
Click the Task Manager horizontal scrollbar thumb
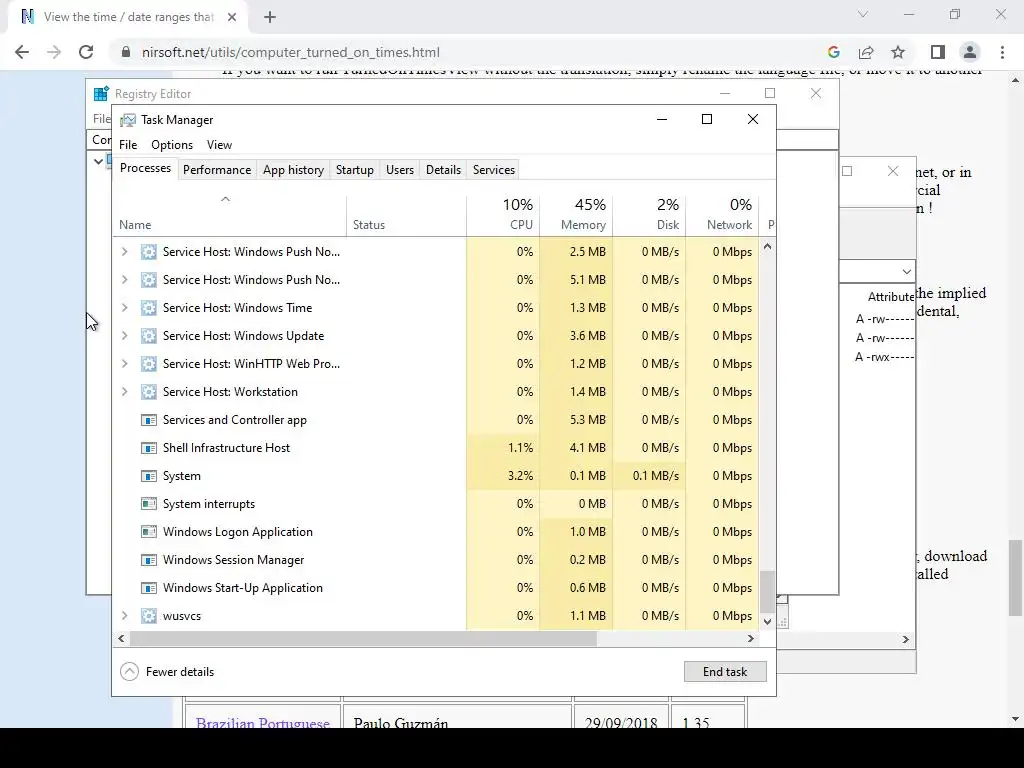pyautogui.click(x=363, y=639)
